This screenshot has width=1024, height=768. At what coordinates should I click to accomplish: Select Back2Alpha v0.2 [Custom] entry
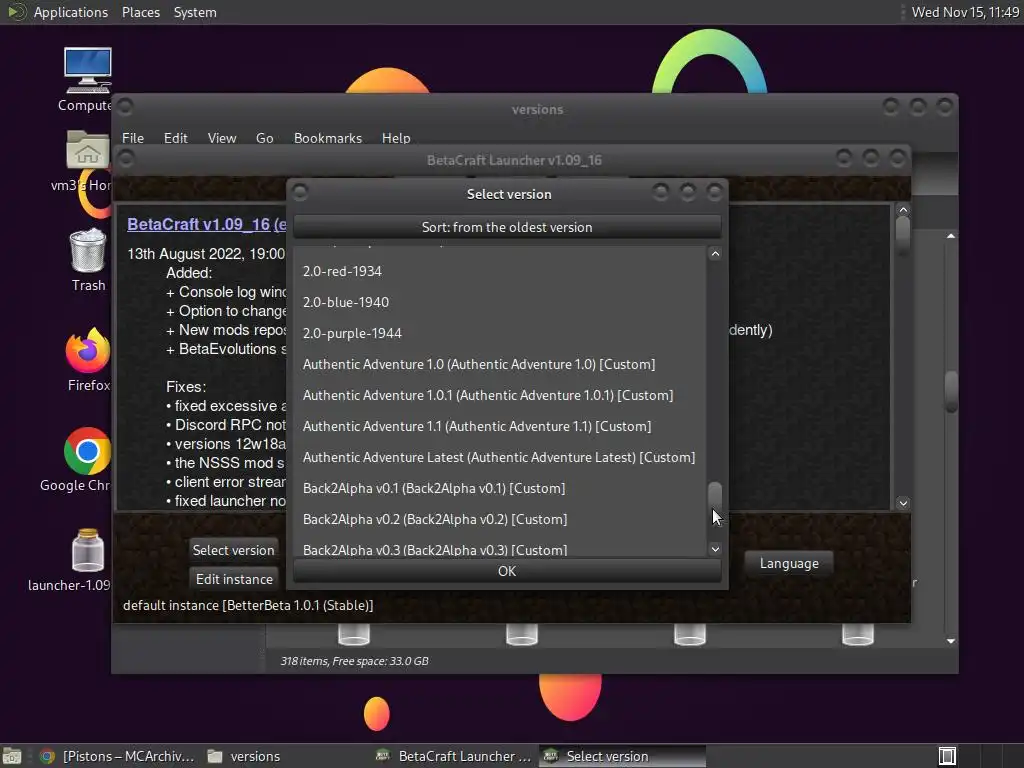tap(500, 519)
